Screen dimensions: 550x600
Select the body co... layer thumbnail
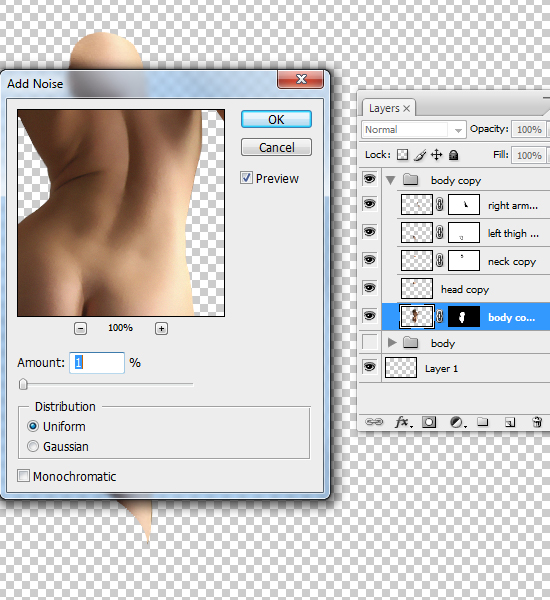(417, 316)
